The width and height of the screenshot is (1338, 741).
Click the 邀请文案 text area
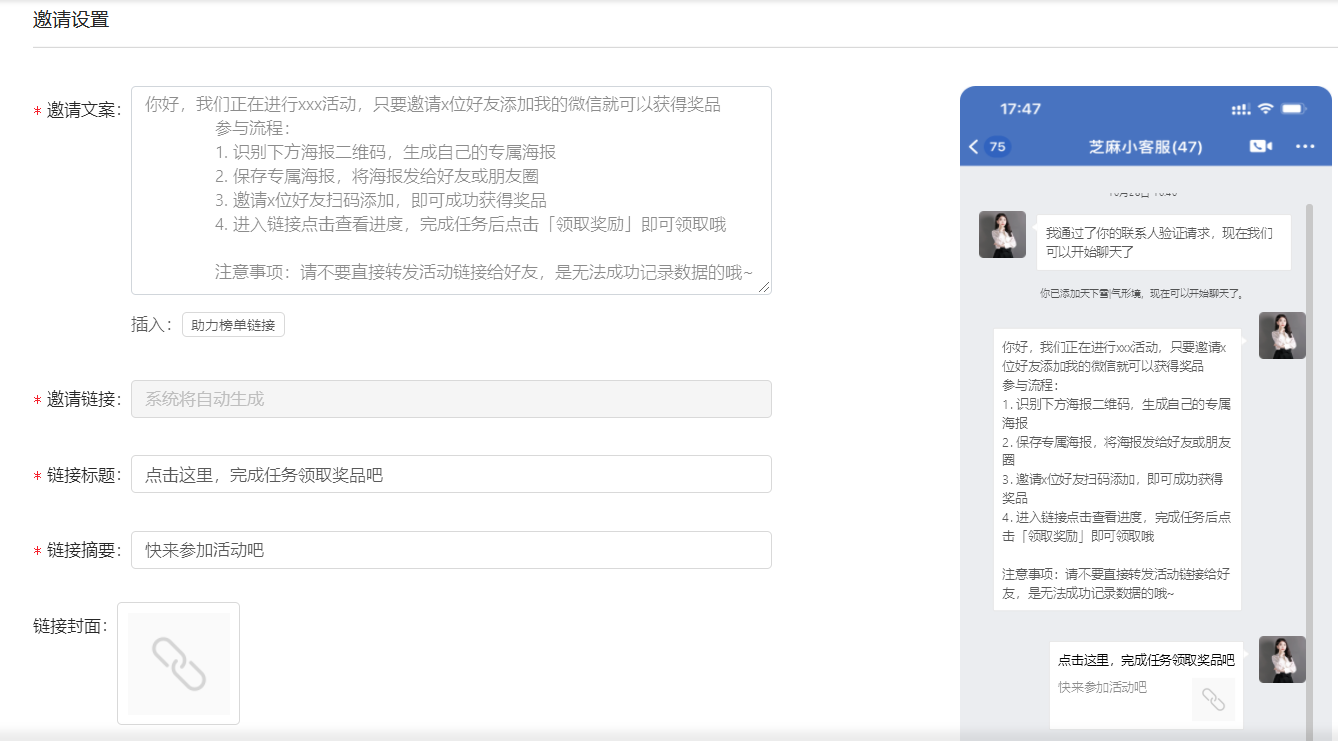451,190
